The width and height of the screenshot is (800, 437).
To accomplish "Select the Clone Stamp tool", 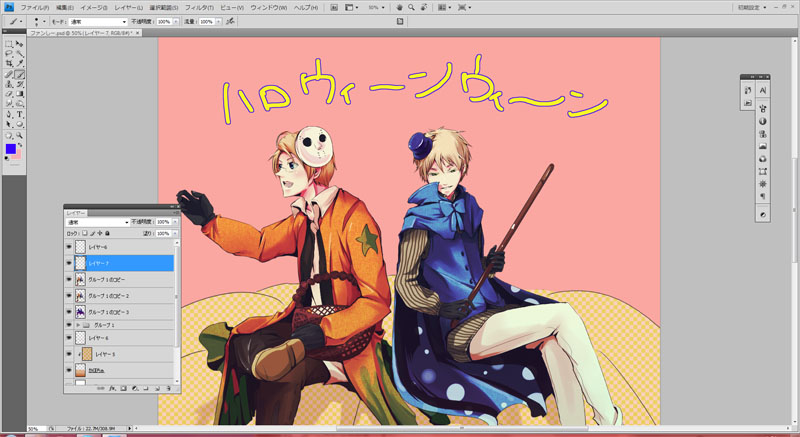I will [9, 85].
